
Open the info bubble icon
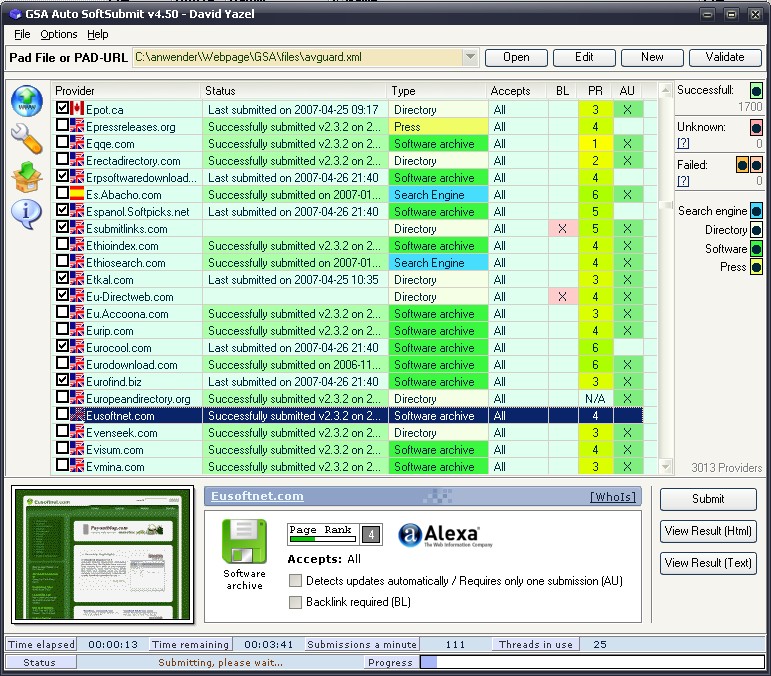(26, 214)
